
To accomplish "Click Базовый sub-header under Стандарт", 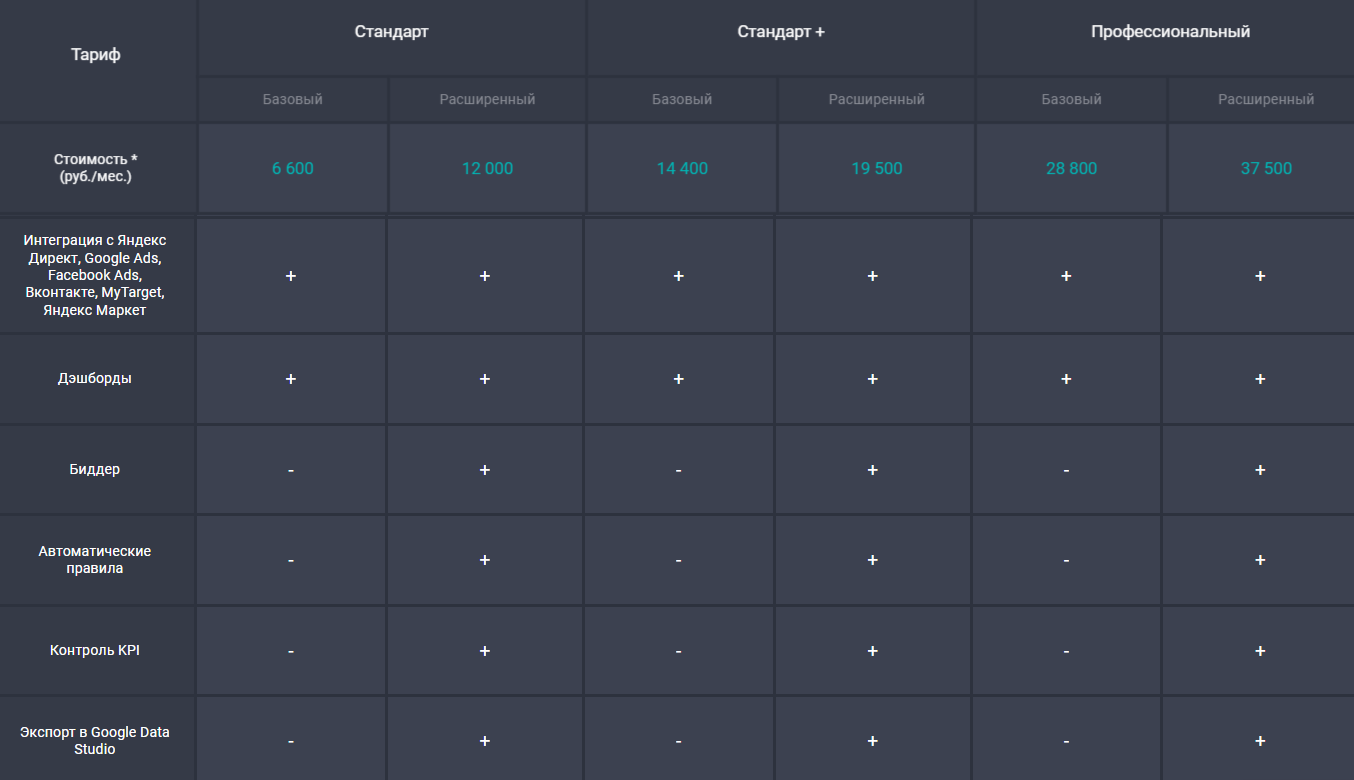I will coord(293,100).
